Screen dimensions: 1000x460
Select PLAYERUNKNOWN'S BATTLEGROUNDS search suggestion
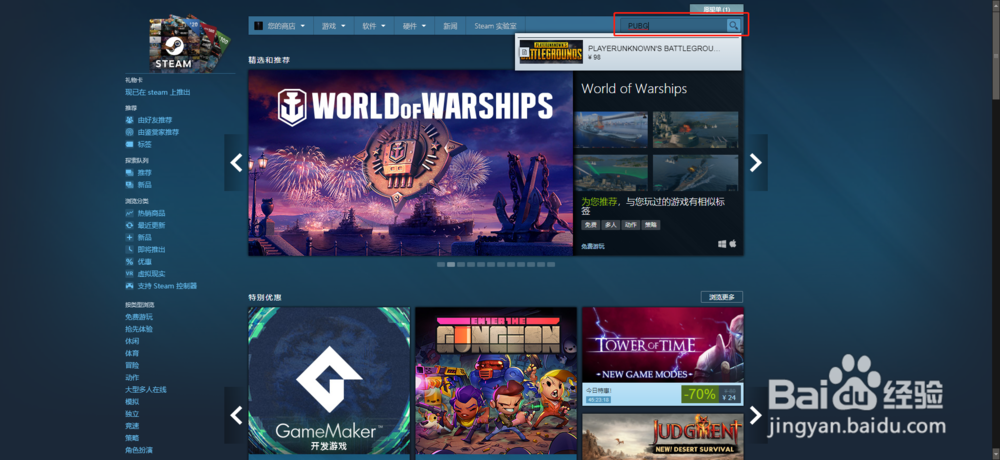click(x=628, y=52)
